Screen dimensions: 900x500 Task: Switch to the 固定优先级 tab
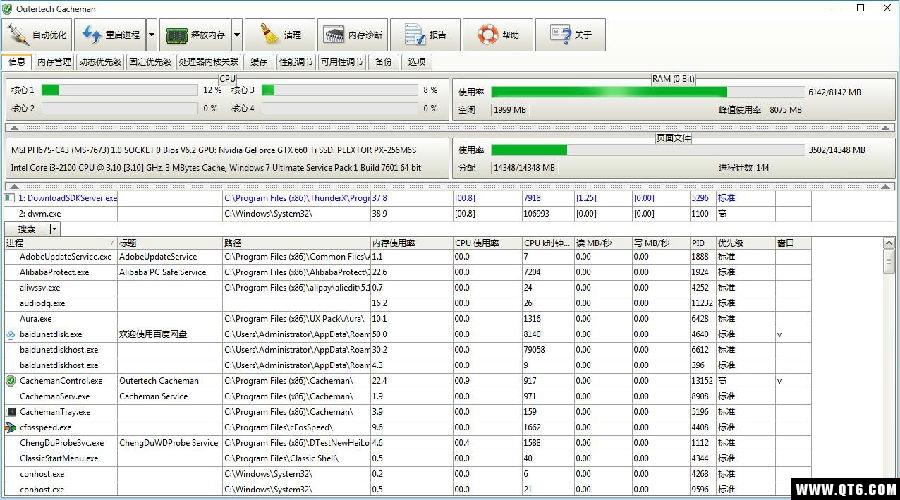point(150,62)
